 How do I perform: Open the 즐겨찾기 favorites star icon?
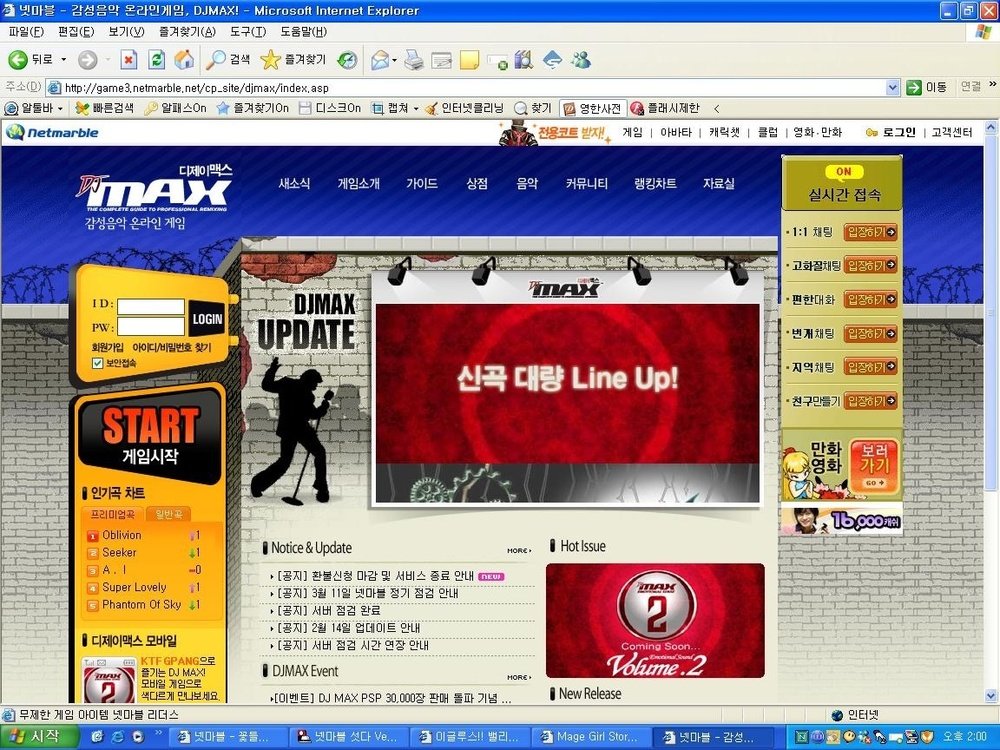(270, 60)
